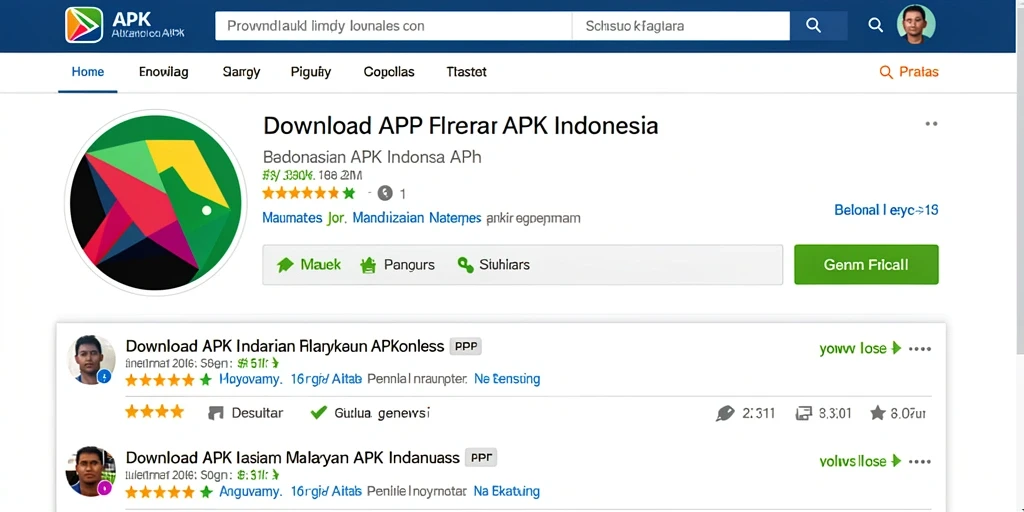This screenshot has width=1024, height=512.
Task: Open three-dot menu of second listing
Action: point(920,462)
